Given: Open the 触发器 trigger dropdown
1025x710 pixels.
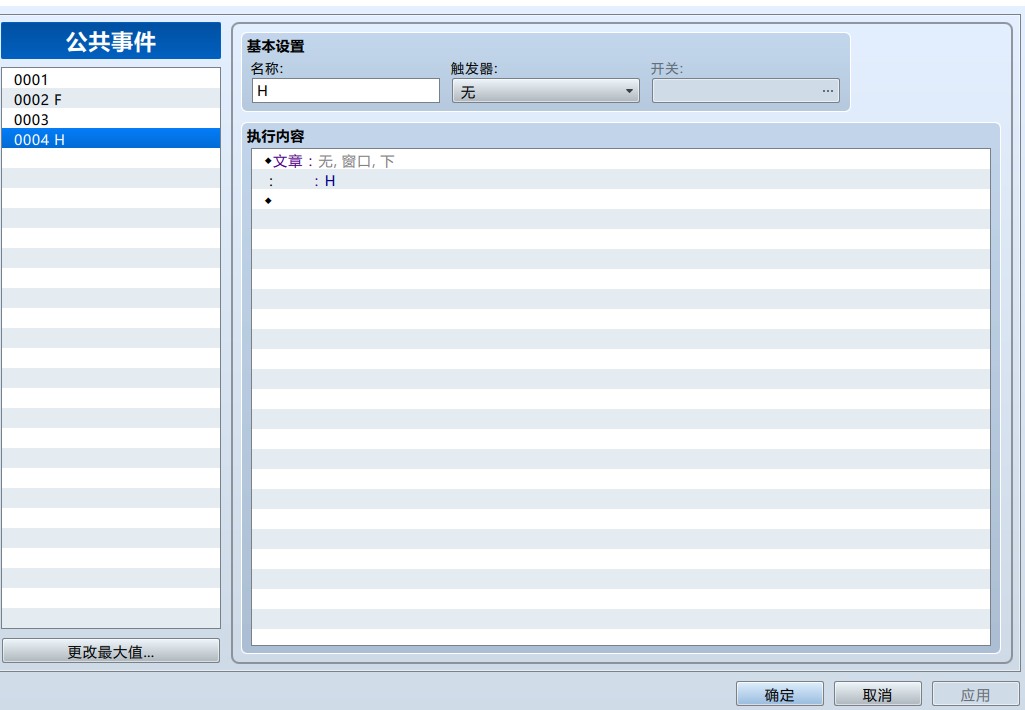Looking at the screenshot, I should coord(546,91).
